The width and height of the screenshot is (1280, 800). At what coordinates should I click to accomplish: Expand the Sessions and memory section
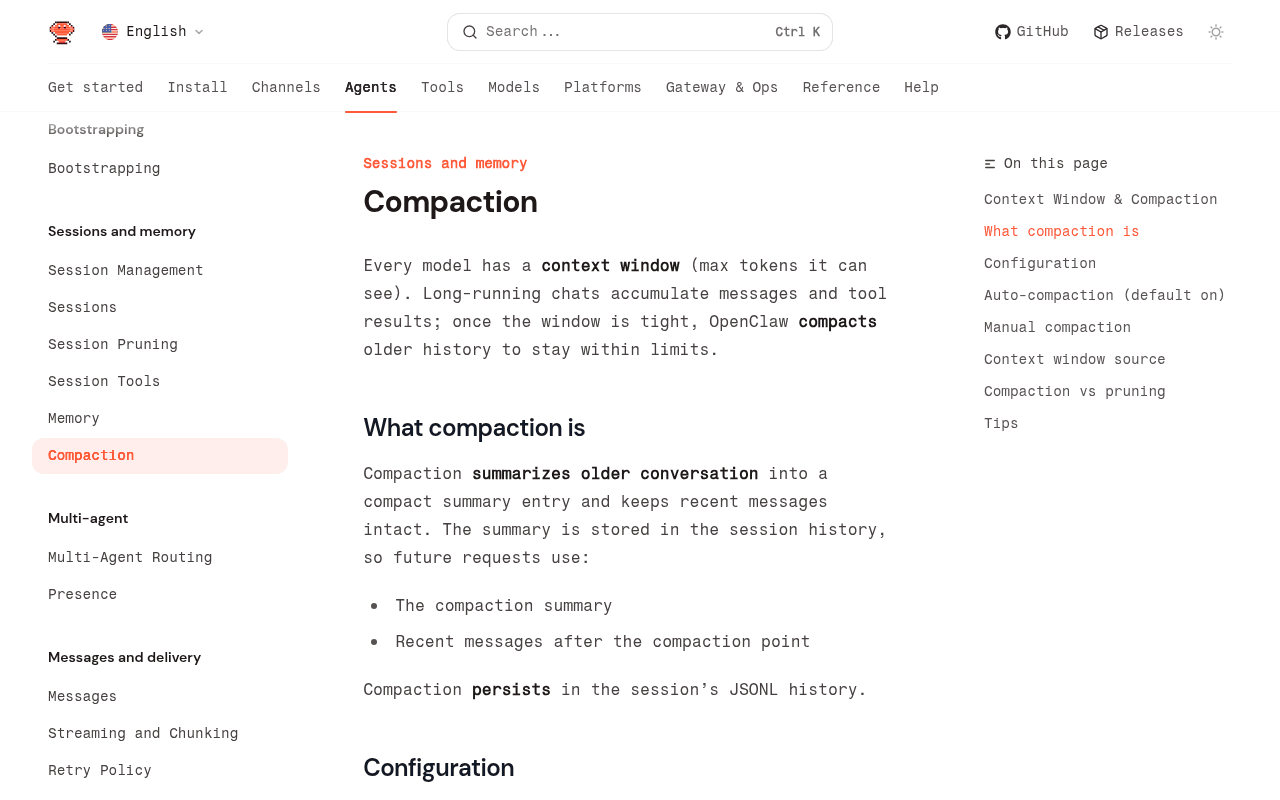coord(121,229)
